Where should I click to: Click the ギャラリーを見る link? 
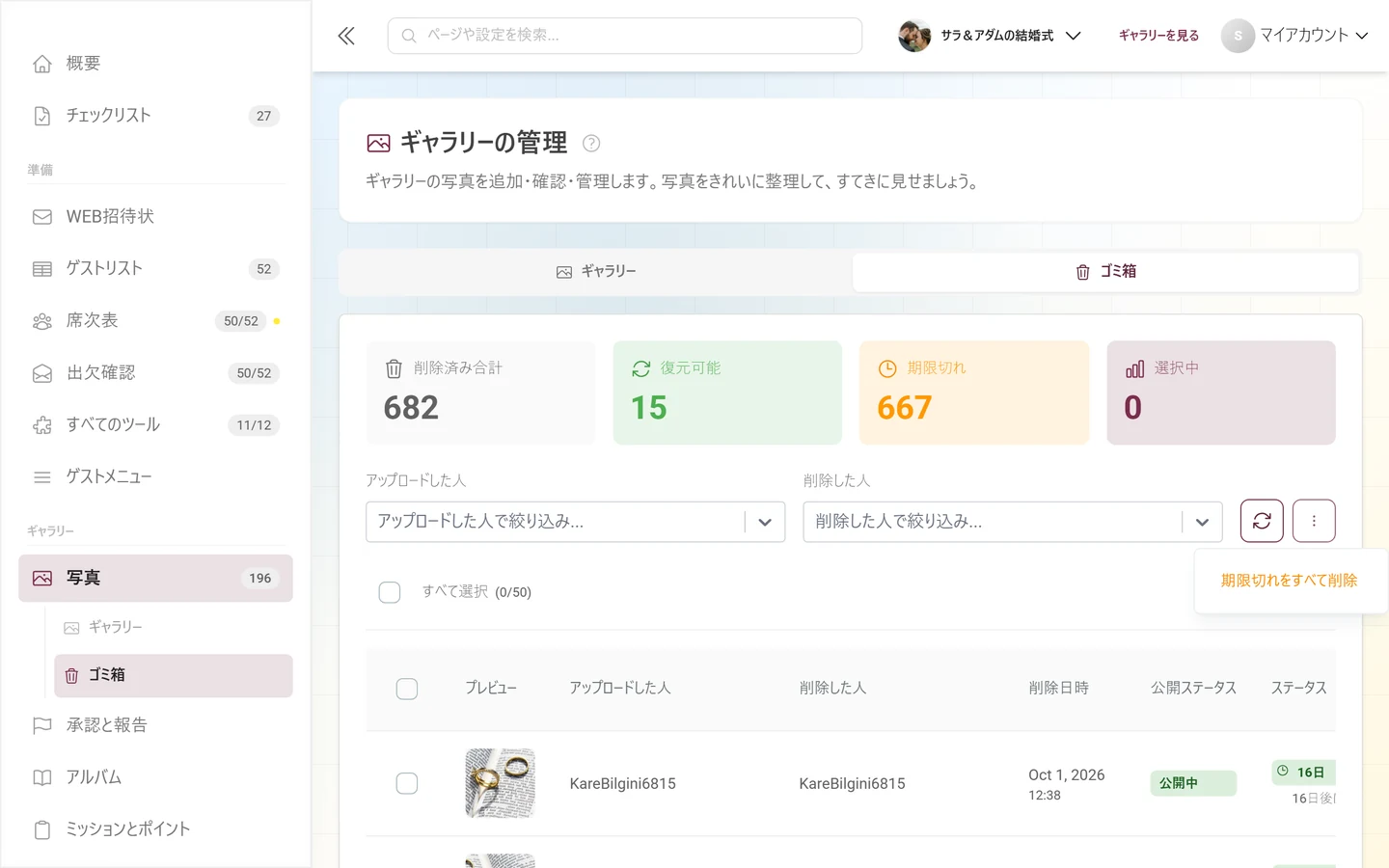(x=1158, y=36)
